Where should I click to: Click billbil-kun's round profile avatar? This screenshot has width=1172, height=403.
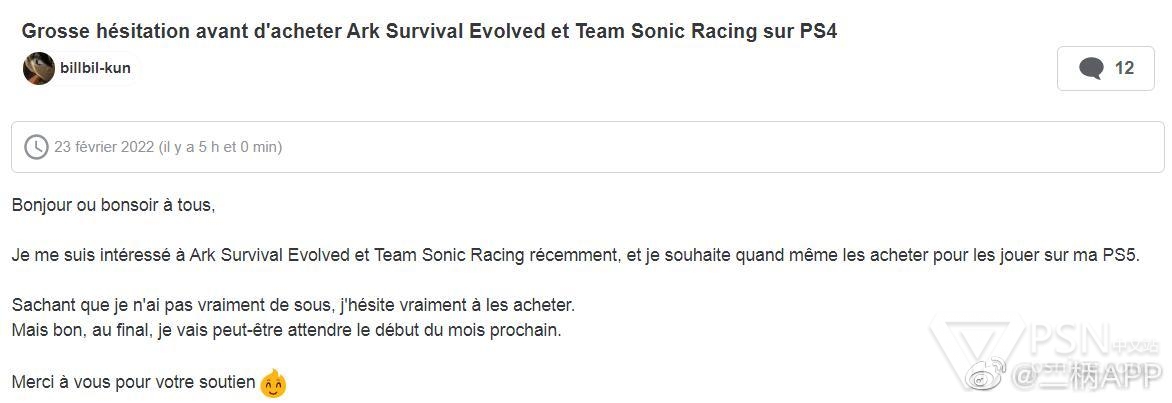point(39,68)
